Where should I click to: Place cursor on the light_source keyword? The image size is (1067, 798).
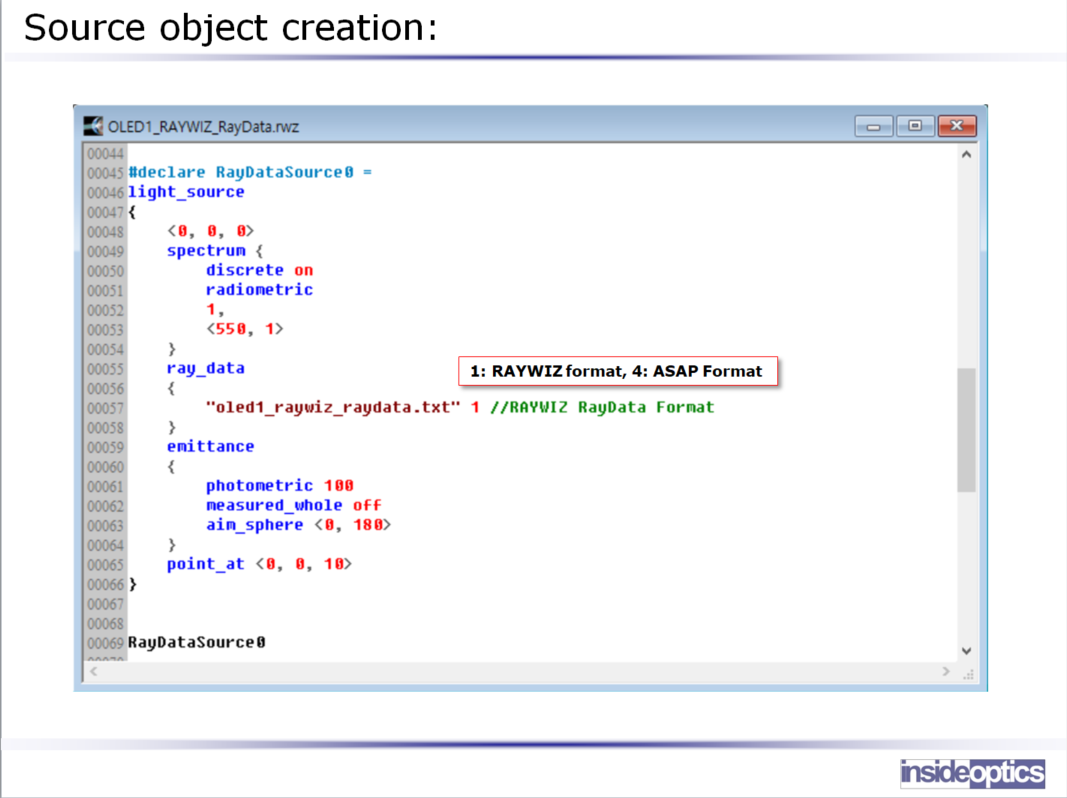186,192
